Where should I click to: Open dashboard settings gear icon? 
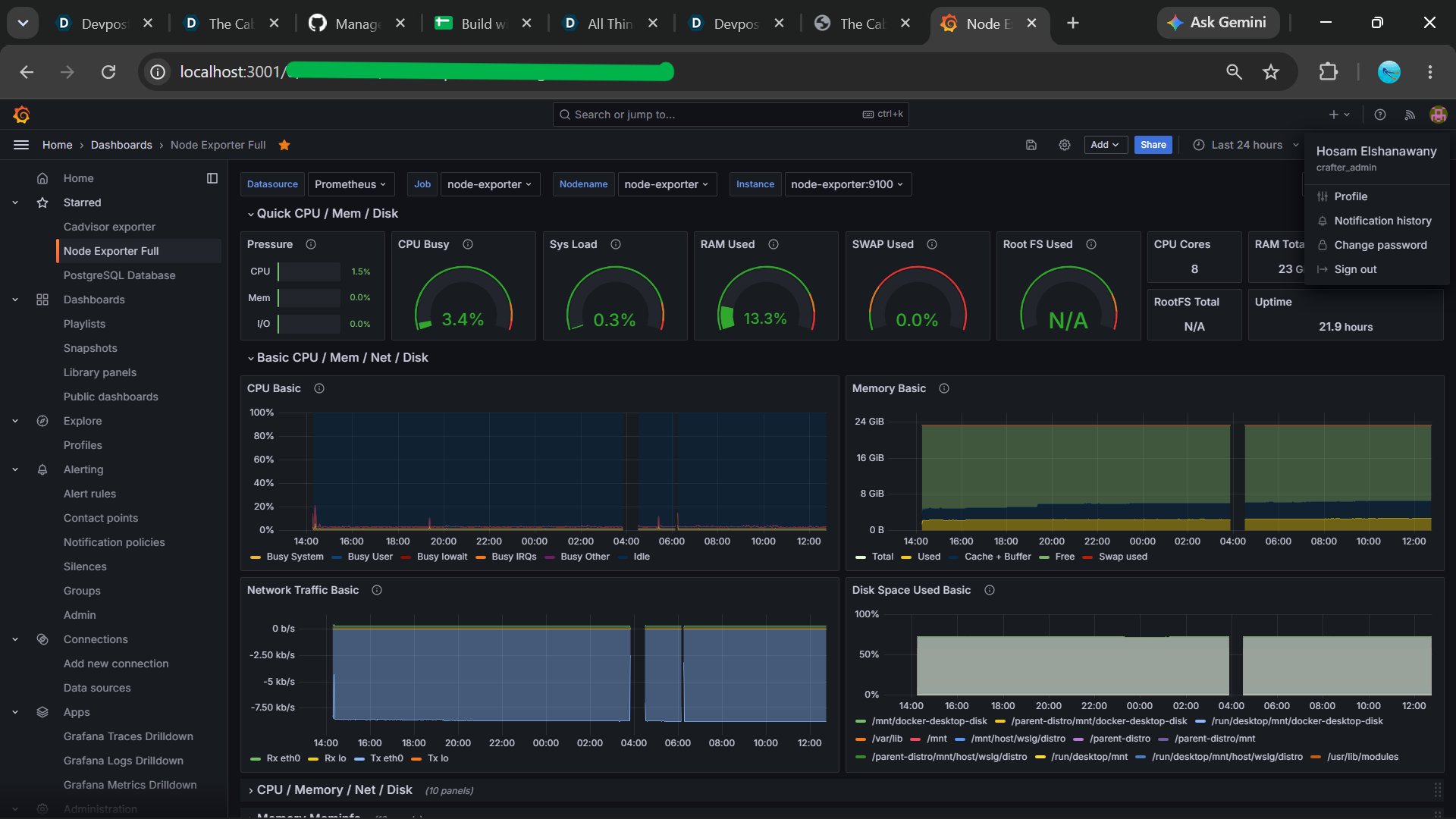point(1065,145)
